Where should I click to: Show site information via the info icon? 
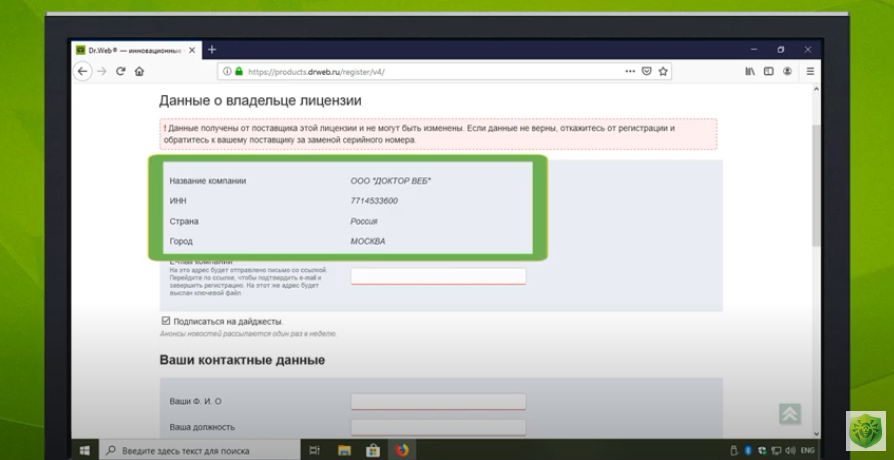(227, 71)
